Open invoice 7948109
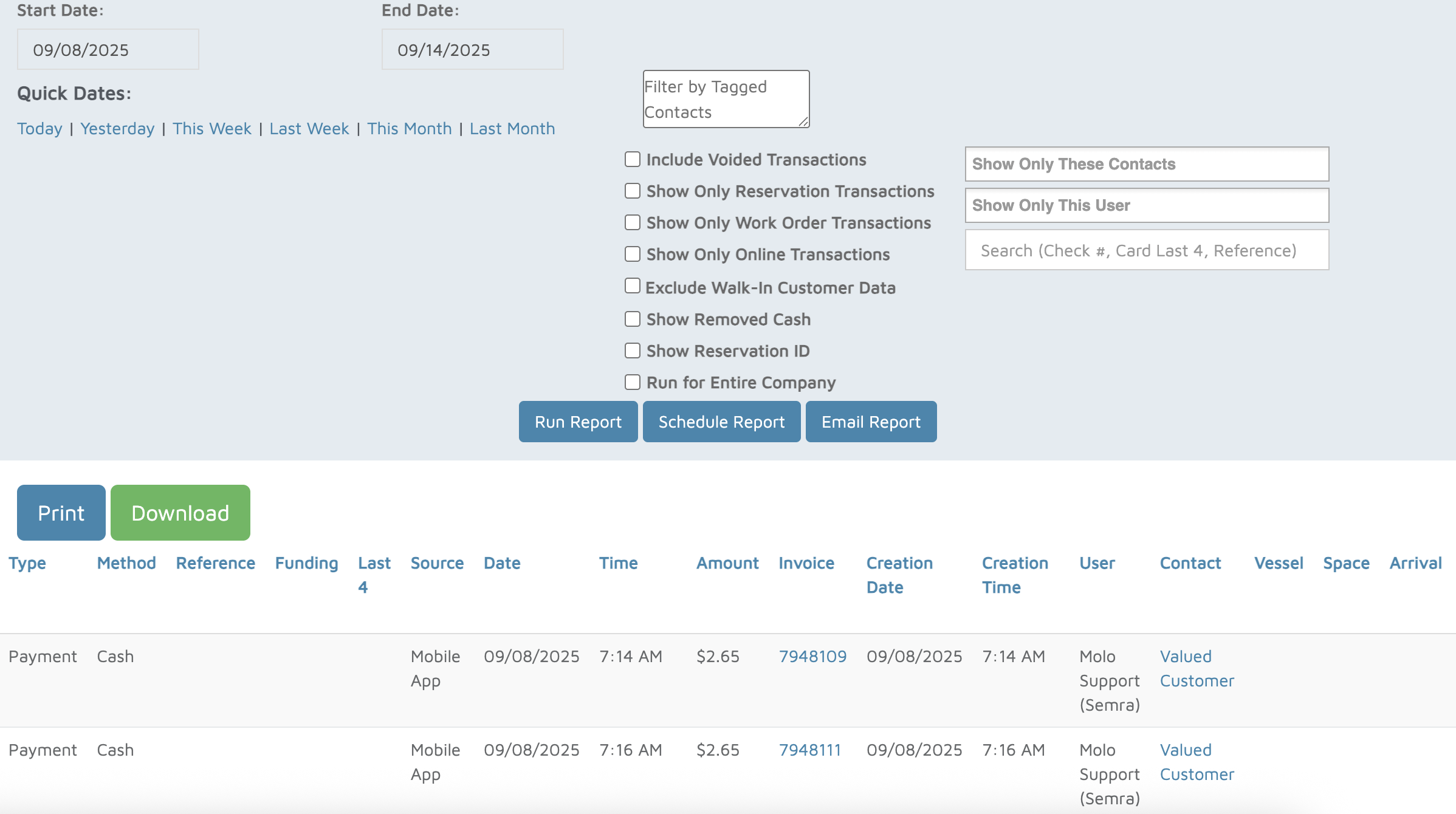 pos(812,657)
